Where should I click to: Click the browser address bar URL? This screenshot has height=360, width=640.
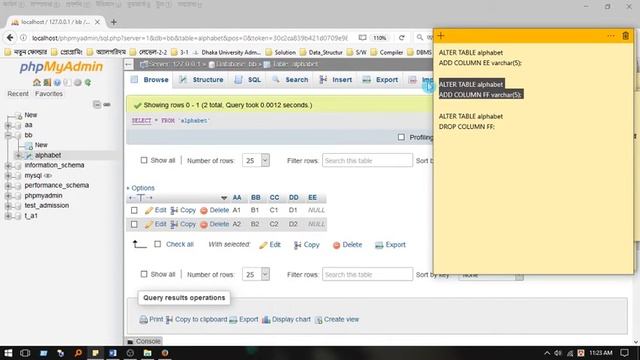coord(190,38)
